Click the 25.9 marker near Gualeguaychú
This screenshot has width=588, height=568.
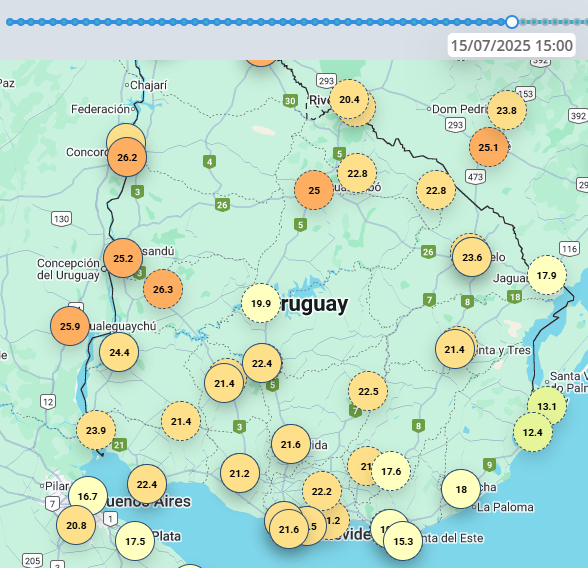point(70,326)
